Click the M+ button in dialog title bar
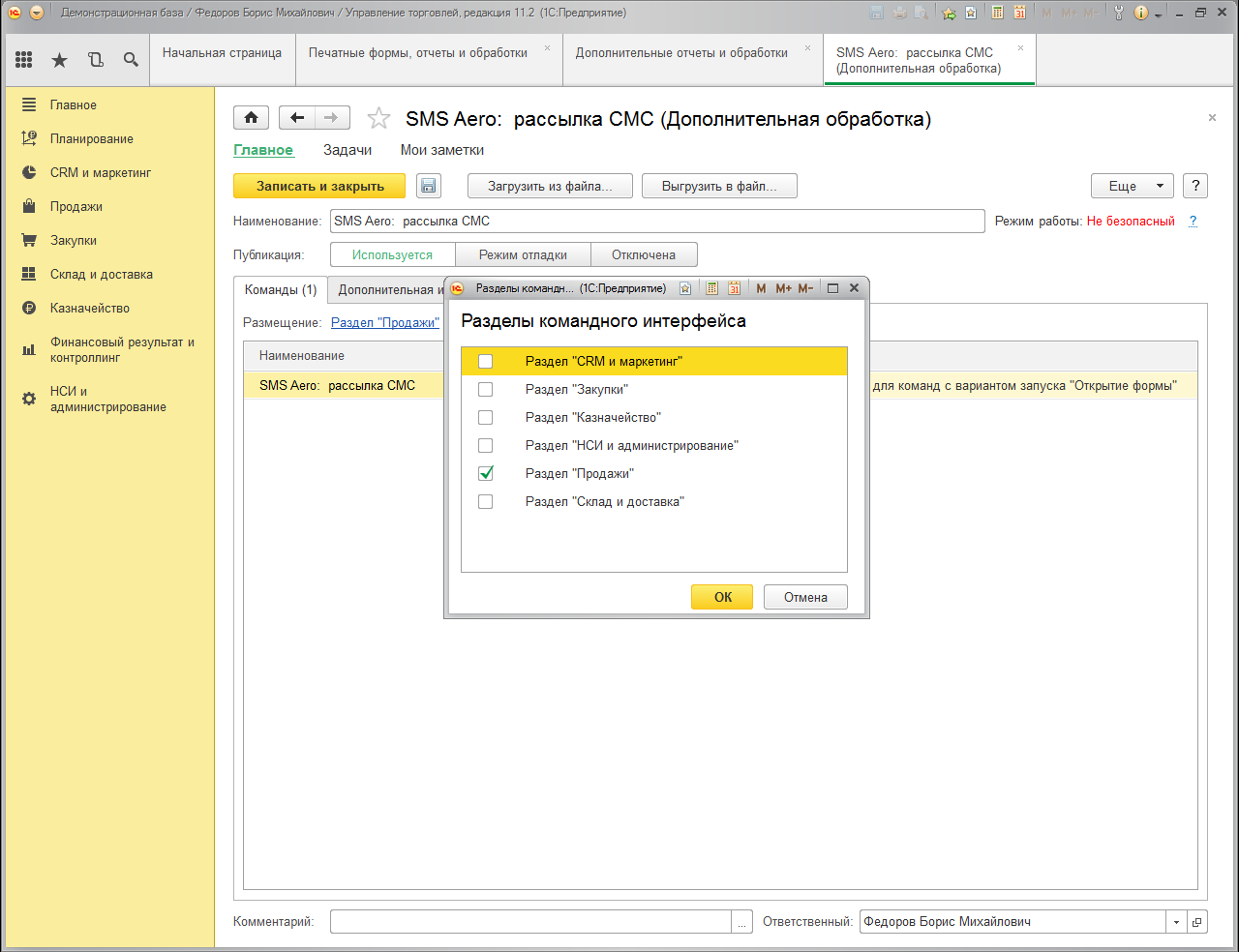This screenshot has height=952, width=1239. (x=783, y=288)
